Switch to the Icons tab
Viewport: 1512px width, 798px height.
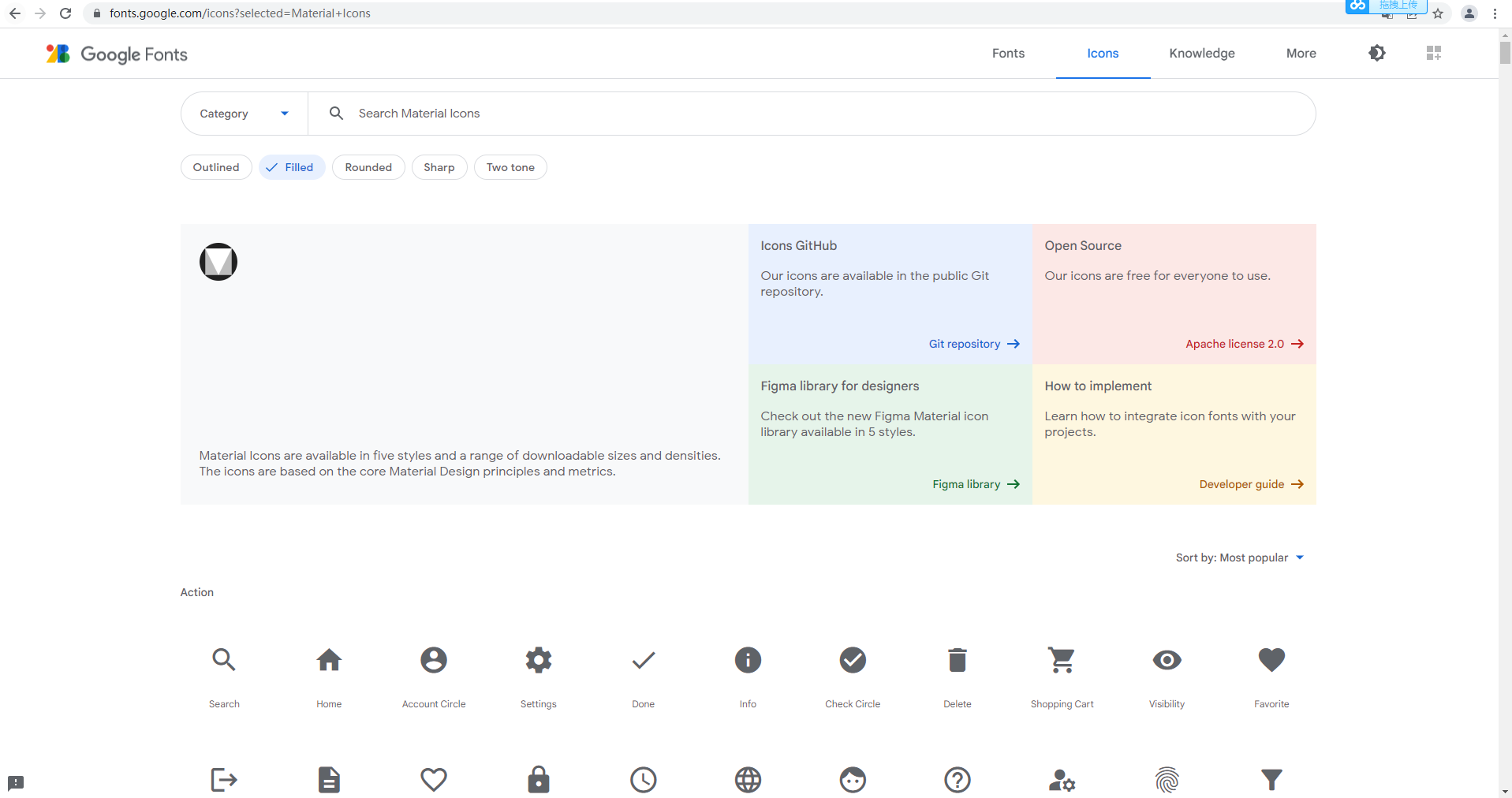[x=1103, y=54]
